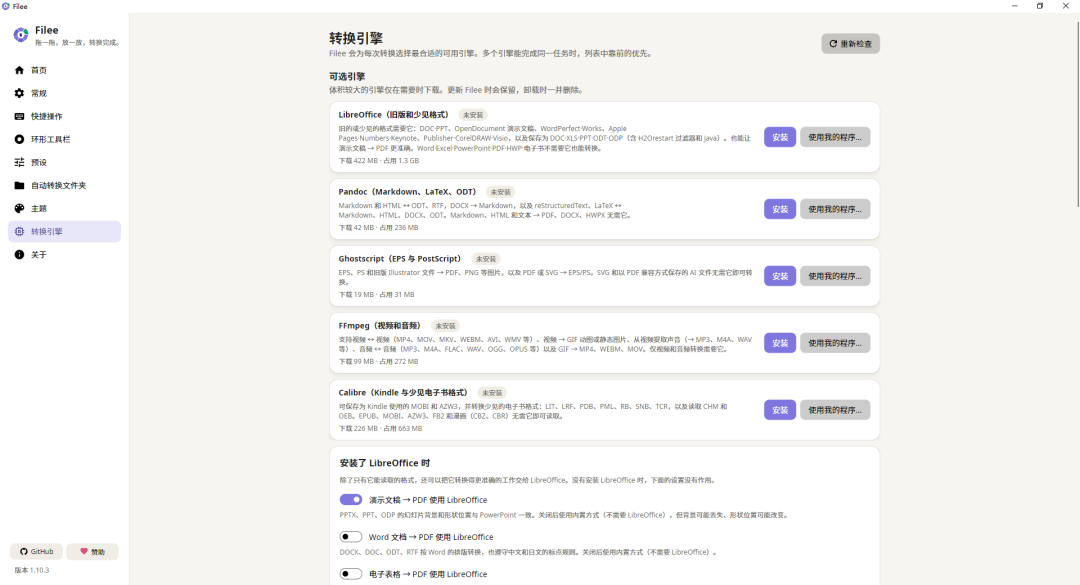Click the Ghostscript（EPS 与 PostScript）title
Image resolution: width=1080 pixels, height=585 pixels.
(402, 259)
